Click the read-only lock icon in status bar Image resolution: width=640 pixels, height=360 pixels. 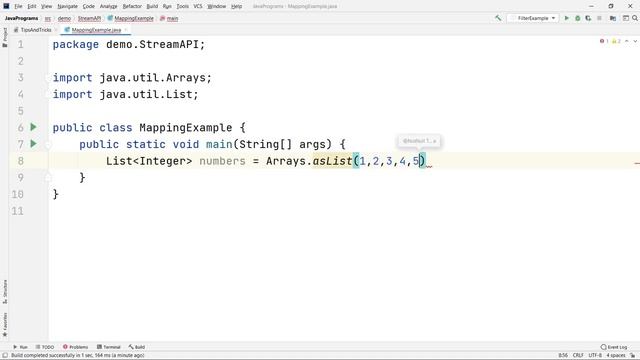[x=632, y=356]
